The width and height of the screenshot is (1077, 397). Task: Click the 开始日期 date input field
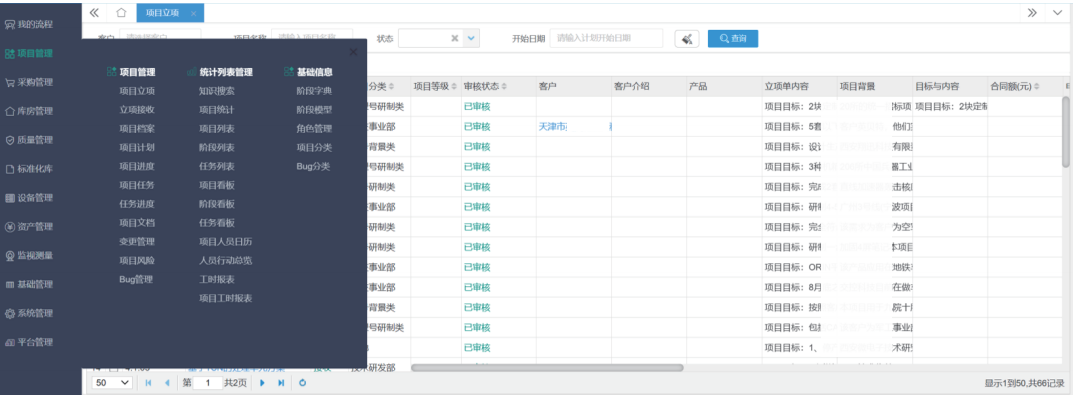[x=606, y=38]
